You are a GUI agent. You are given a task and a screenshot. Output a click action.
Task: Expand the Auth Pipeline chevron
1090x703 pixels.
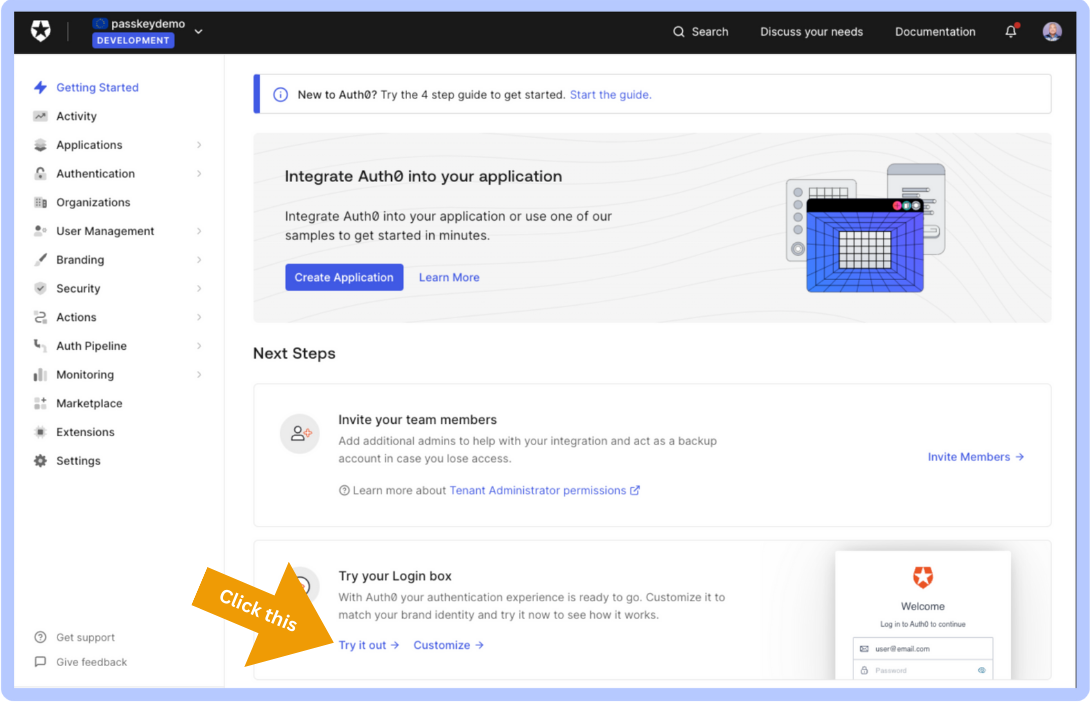(x=199, y=346)
